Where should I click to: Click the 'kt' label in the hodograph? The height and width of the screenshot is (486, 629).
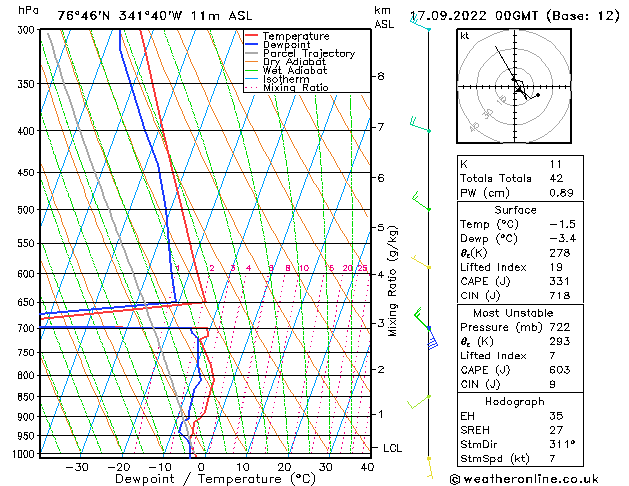pyautogui.click(x=465, y=36)
